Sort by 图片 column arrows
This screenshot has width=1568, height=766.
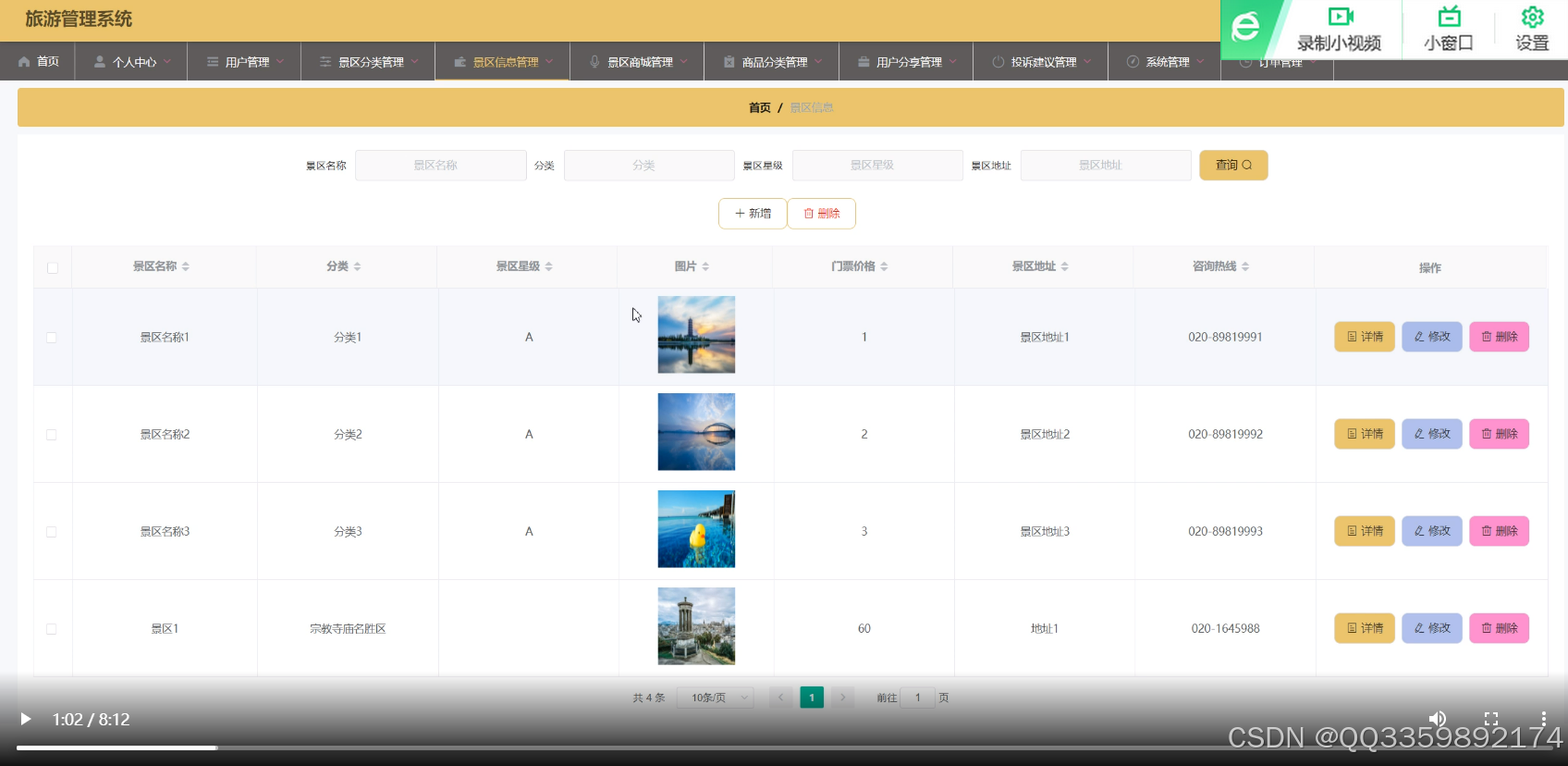tap(706, 266)
